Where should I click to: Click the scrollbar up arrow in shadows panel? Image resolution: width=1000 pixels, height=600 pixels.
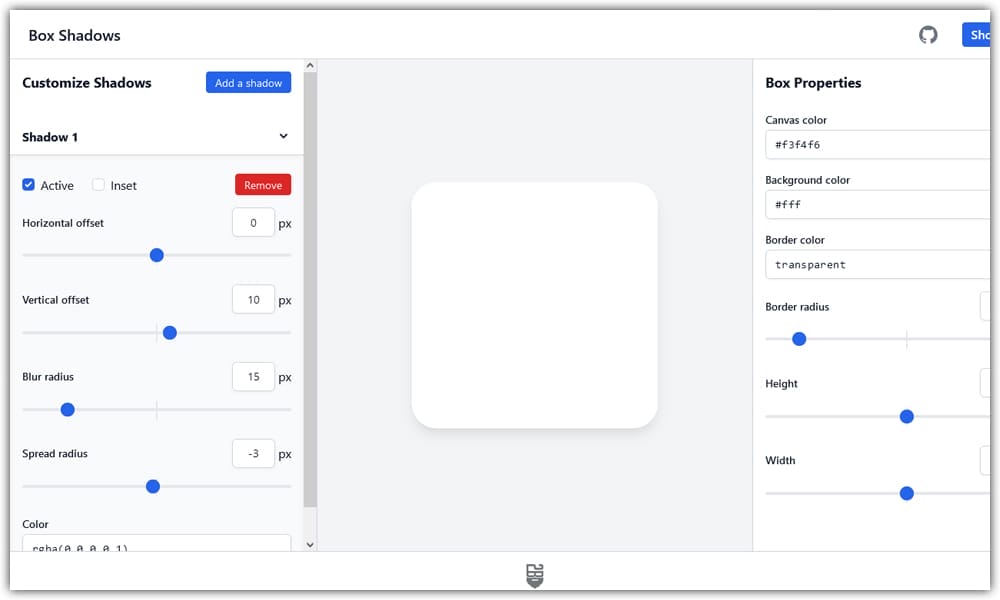tap(309, 66)
